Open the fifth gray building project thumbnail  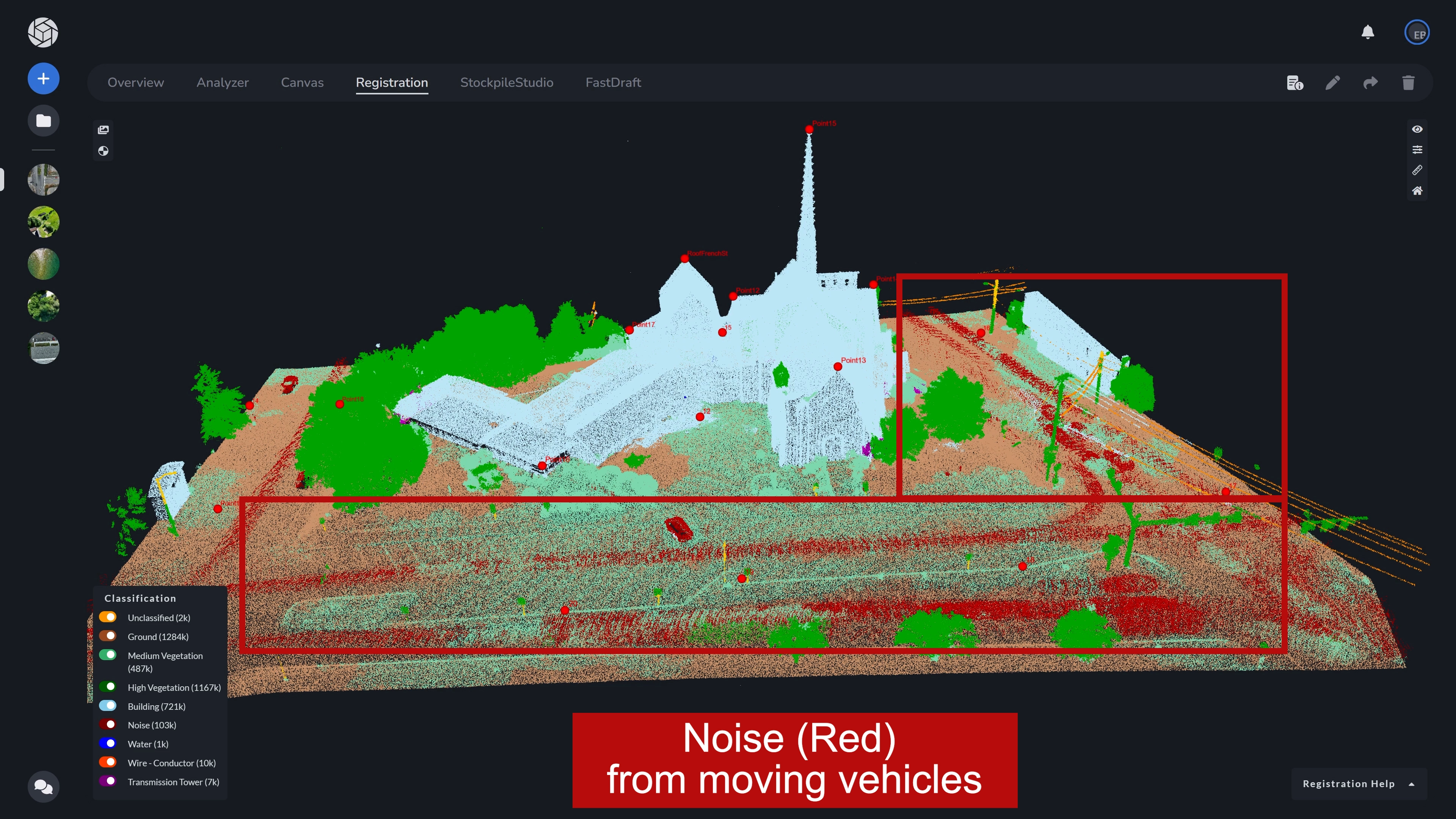pyautogui.click(x=44, y=348)
